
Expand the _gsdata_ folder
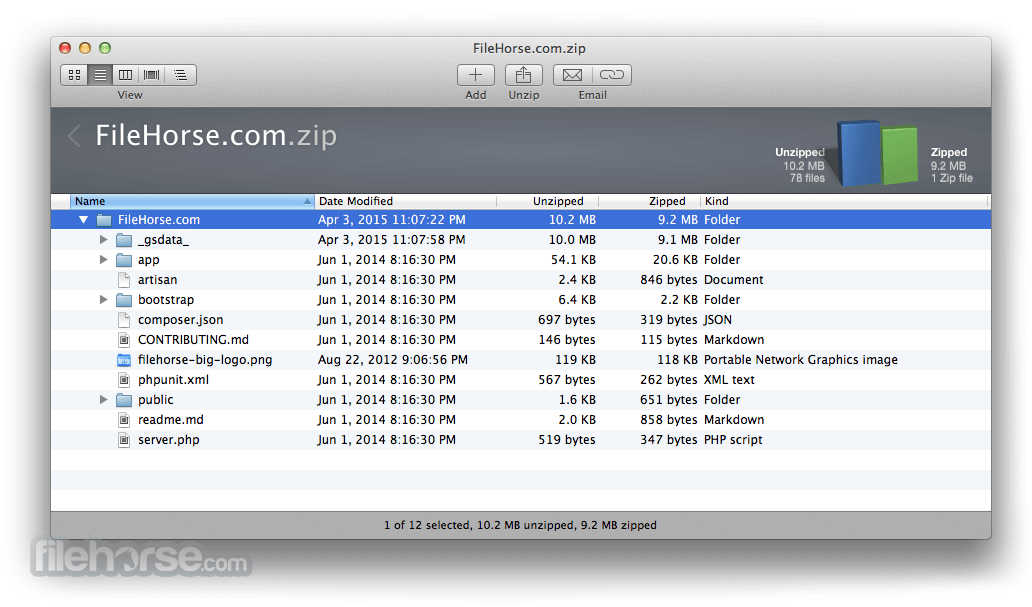tap(103, 240)
